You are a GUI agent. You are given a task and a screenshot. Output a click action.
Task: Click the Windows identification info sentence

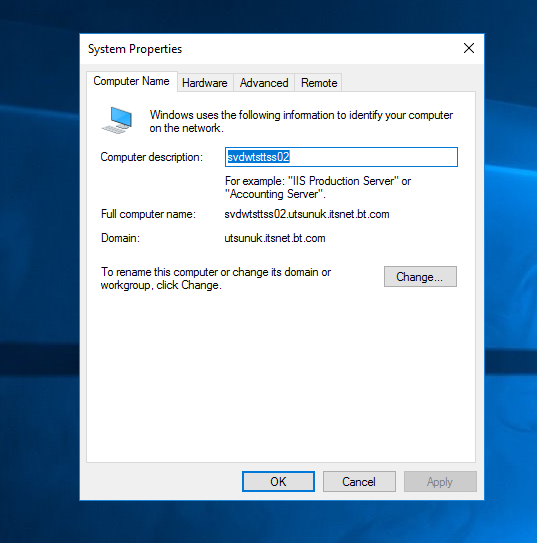(x=301, y=122)
